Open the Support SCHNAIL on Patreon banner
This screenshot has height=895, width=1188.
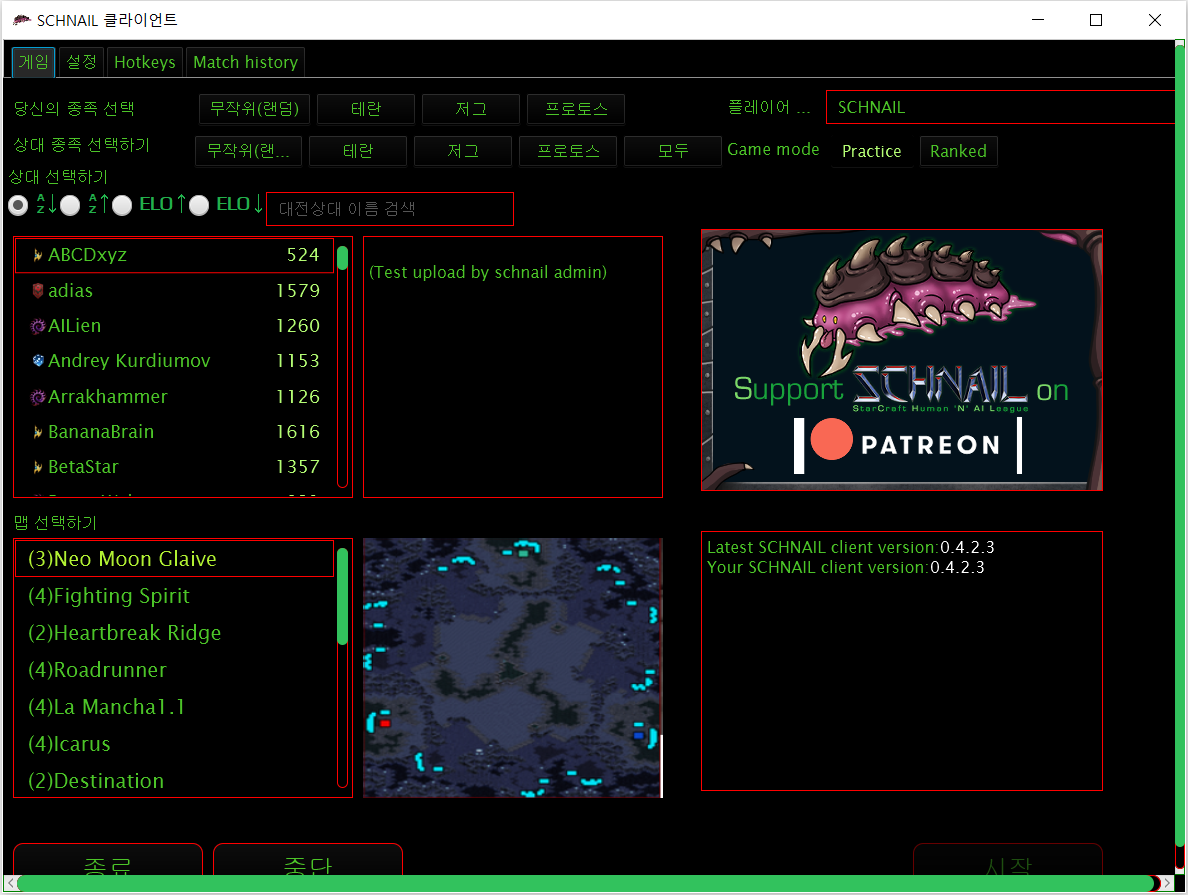(902, 360)
